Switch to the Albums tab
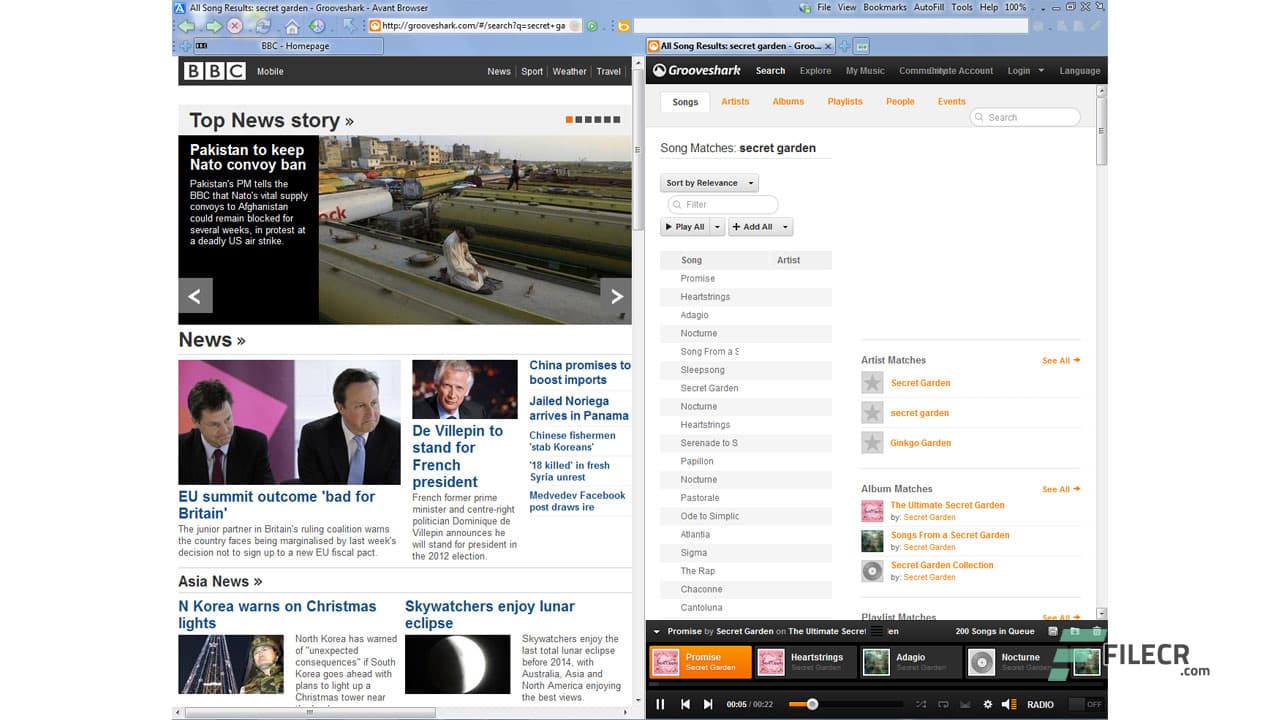This screenshot has width=1280, height=720. coord(788,101)
